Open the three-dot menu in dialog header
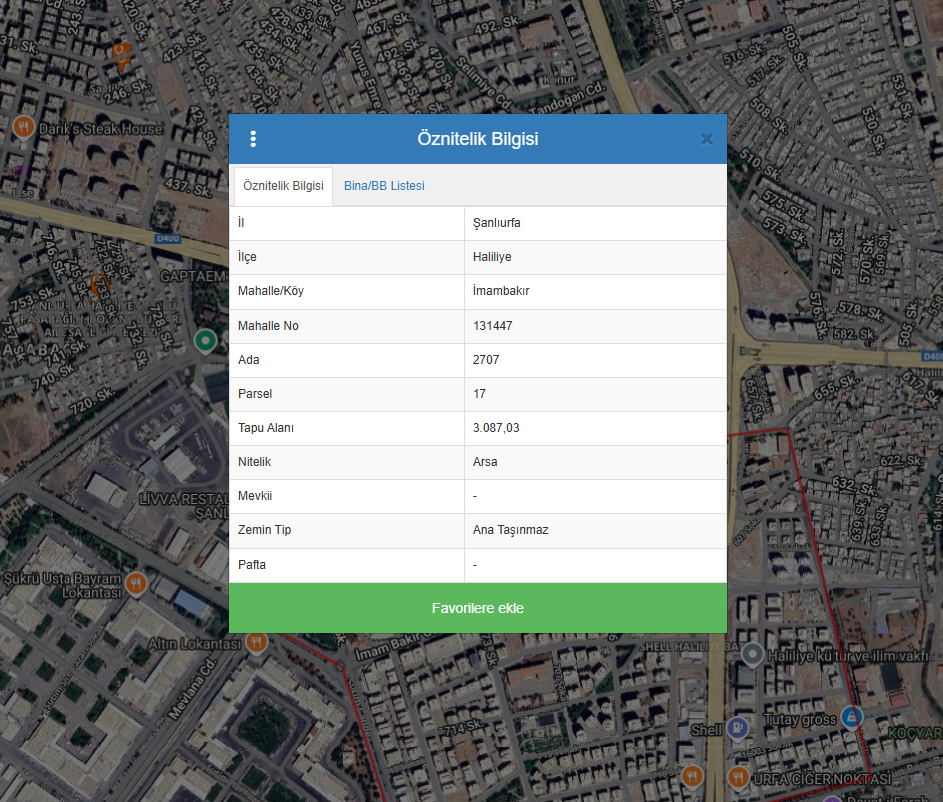The image size is (943, 802). [x=253, y=139]
